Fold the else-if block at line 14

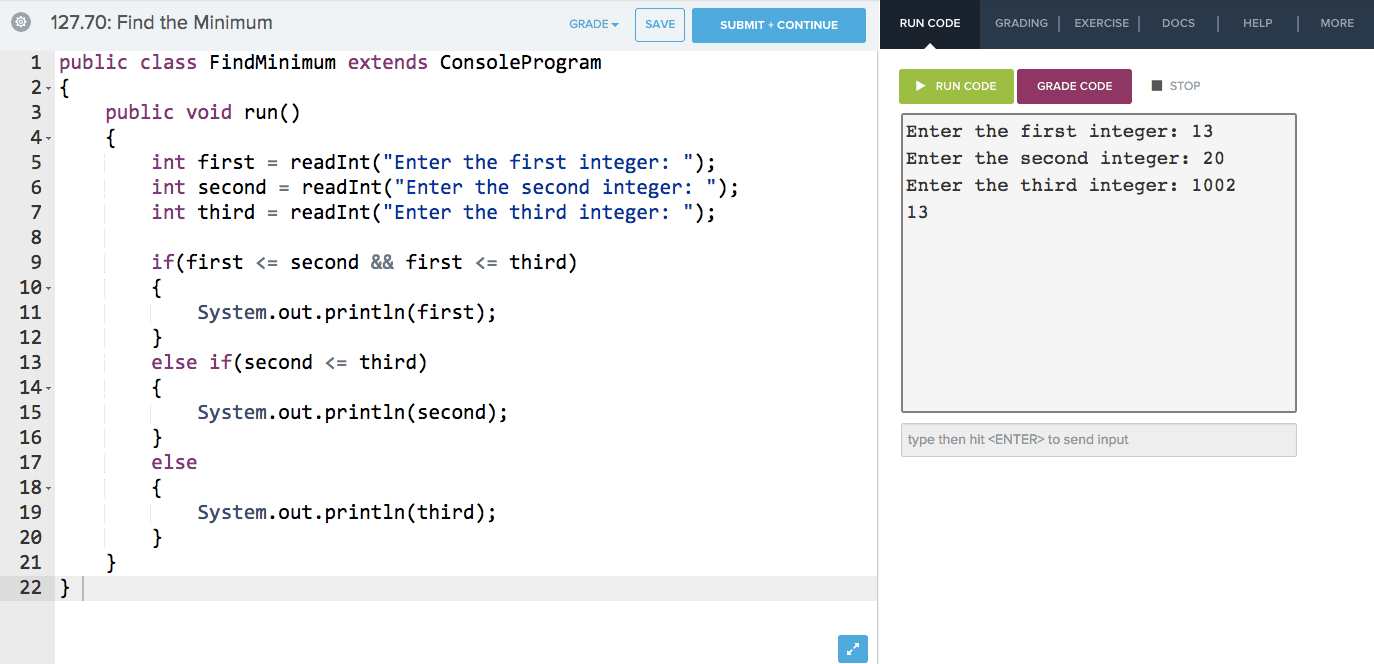[x=49, y=388]
